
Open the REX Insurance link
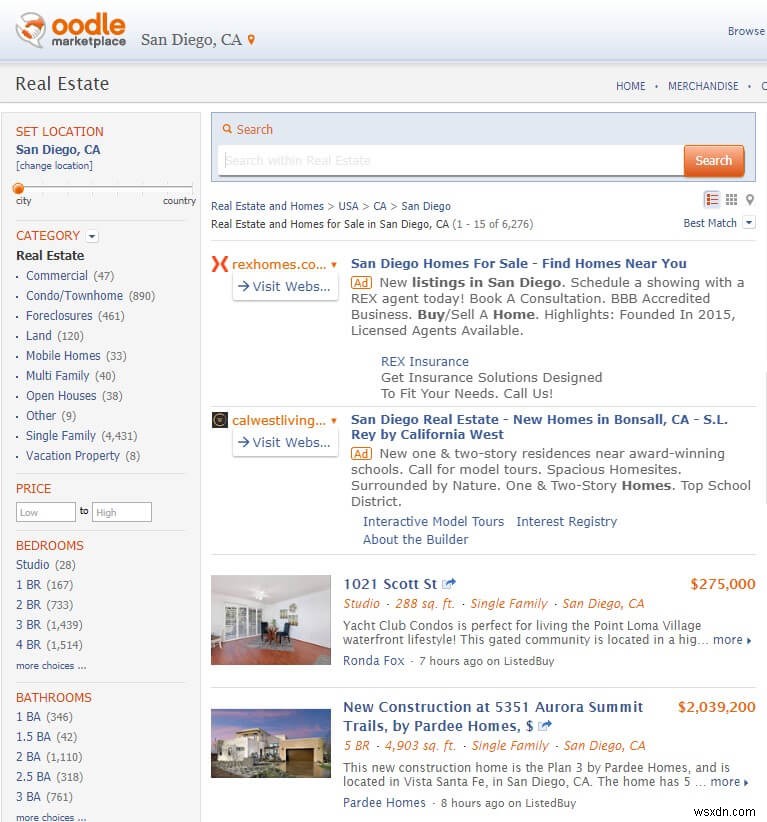point(425,362)
